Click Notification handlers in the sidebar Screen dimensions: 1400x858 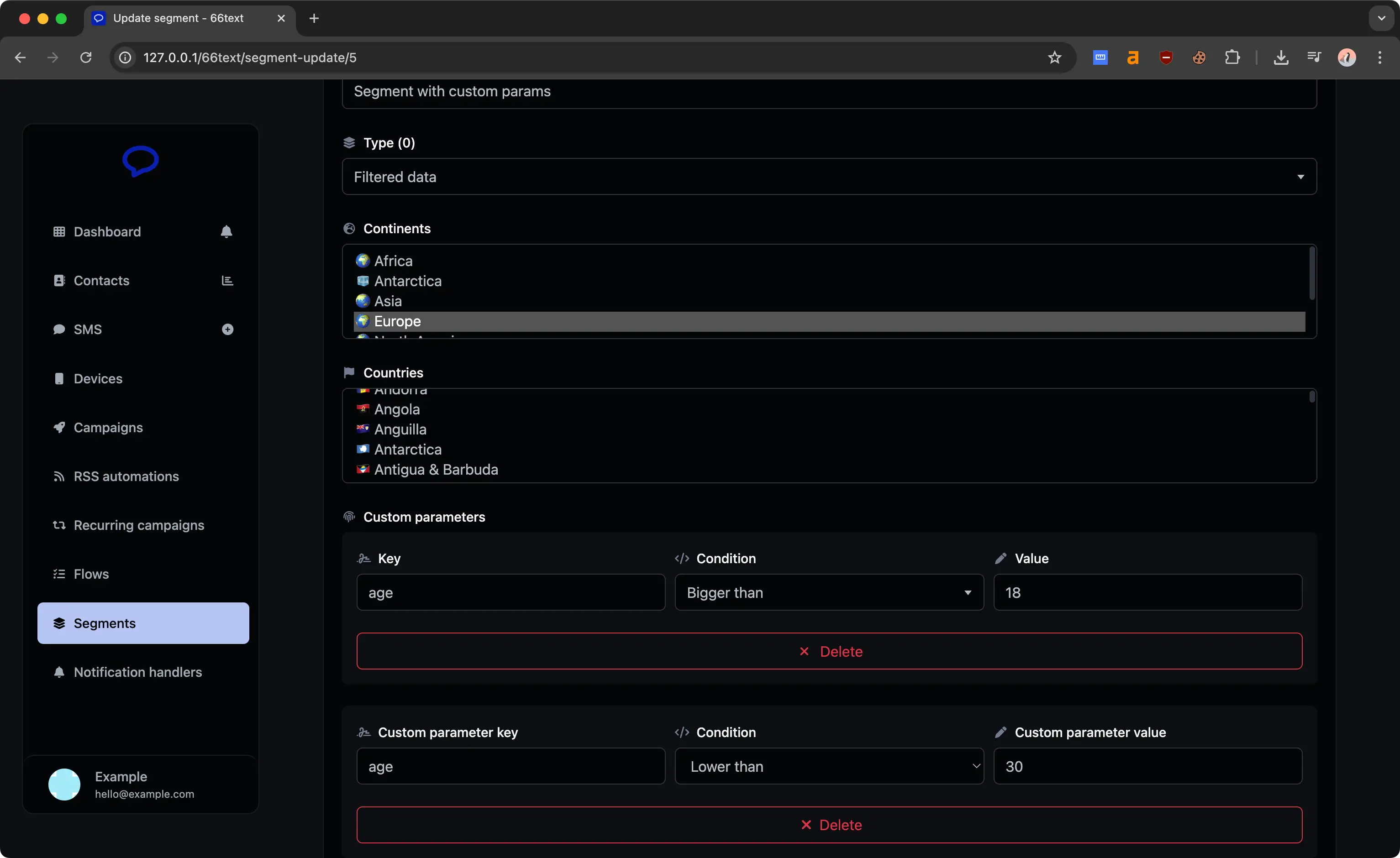(x=137, y=672)
